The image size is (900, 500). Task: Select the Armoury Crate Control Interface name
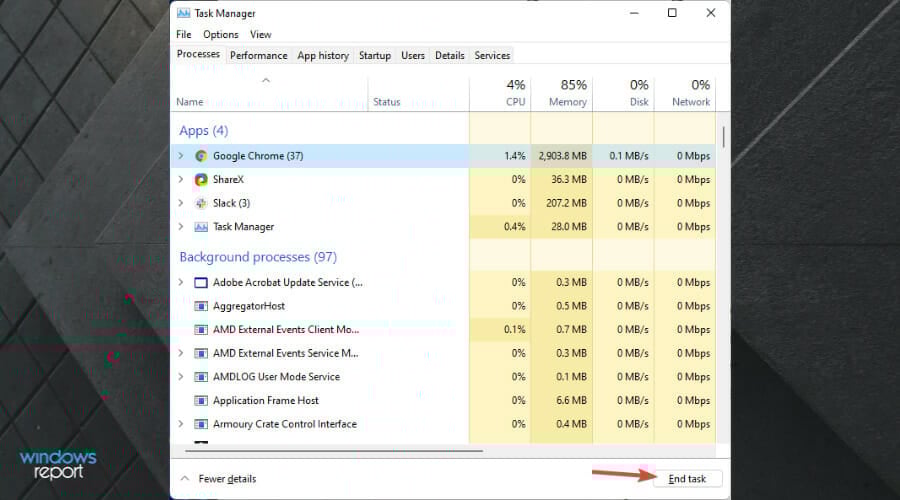[x=285, y=424]
